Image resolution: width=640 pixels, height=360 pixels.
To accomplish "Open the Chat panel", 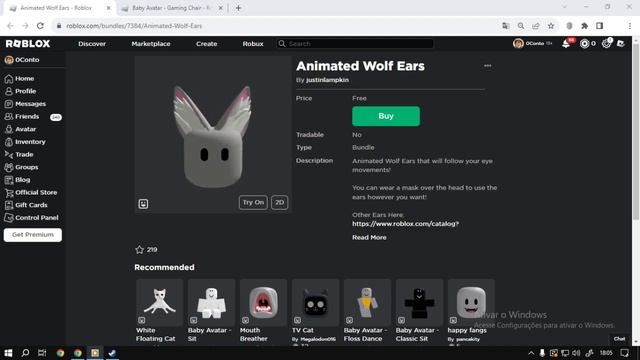I will pyautogui.click(x=619, y=339).
